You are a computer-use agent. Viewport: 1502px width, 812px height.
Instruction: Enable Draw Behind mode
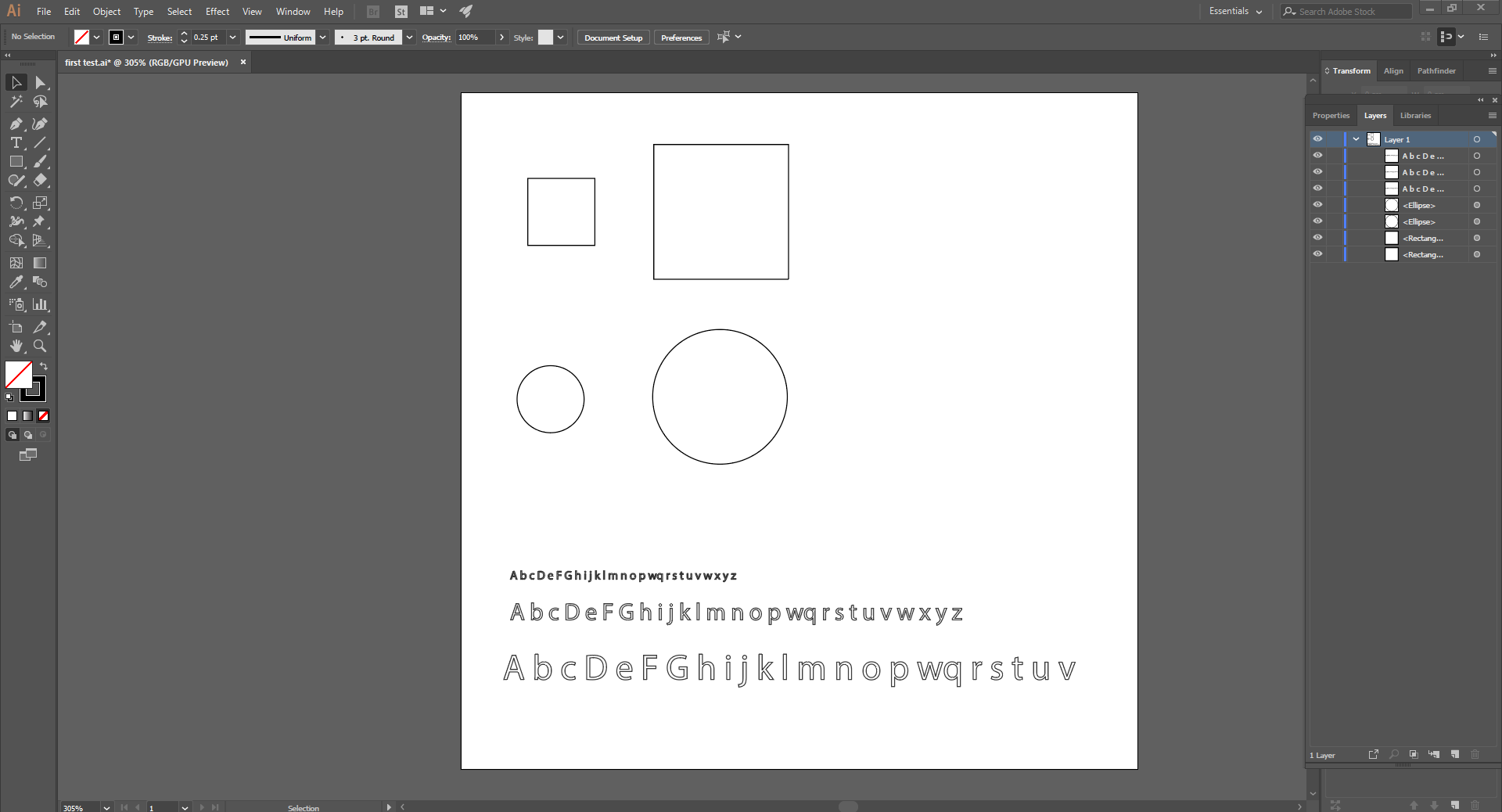(28, 435)
